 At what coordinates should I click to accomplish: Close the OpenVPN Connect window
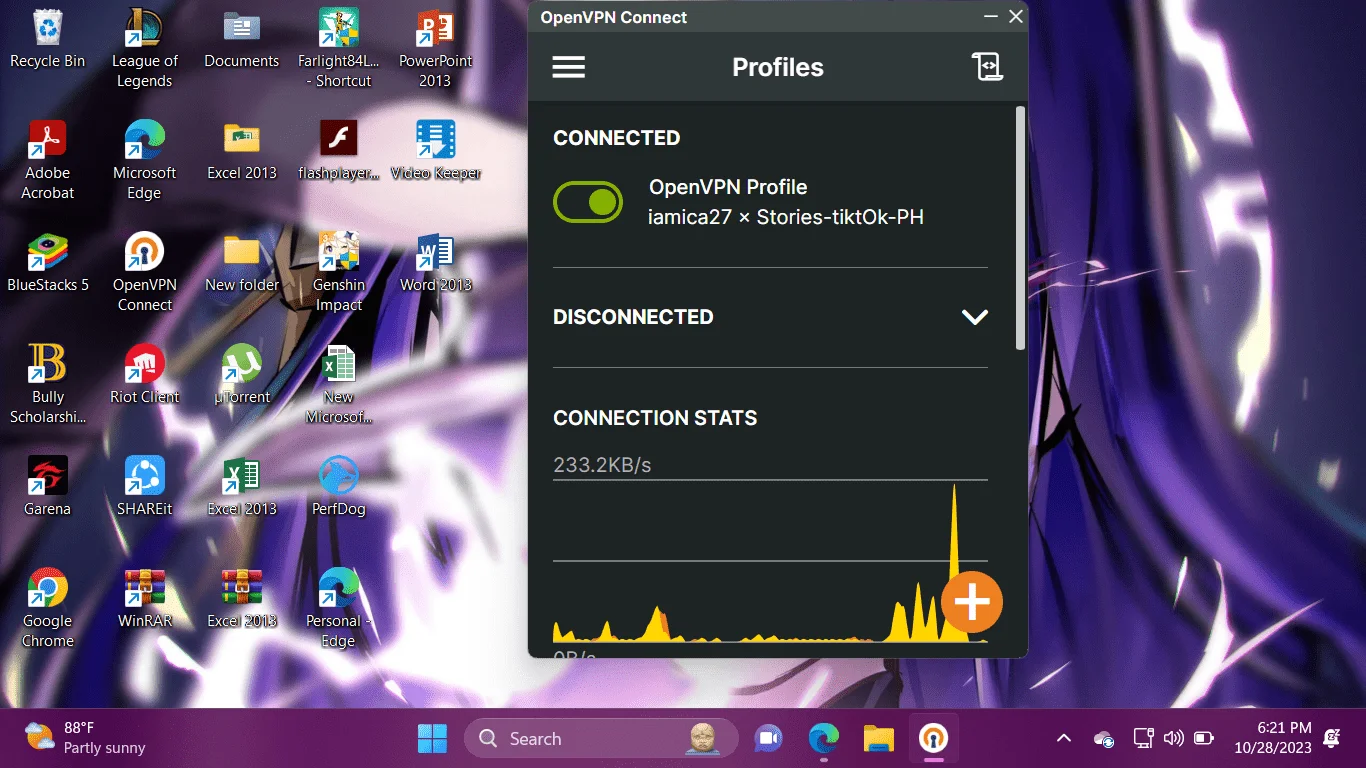point(1016,17)
